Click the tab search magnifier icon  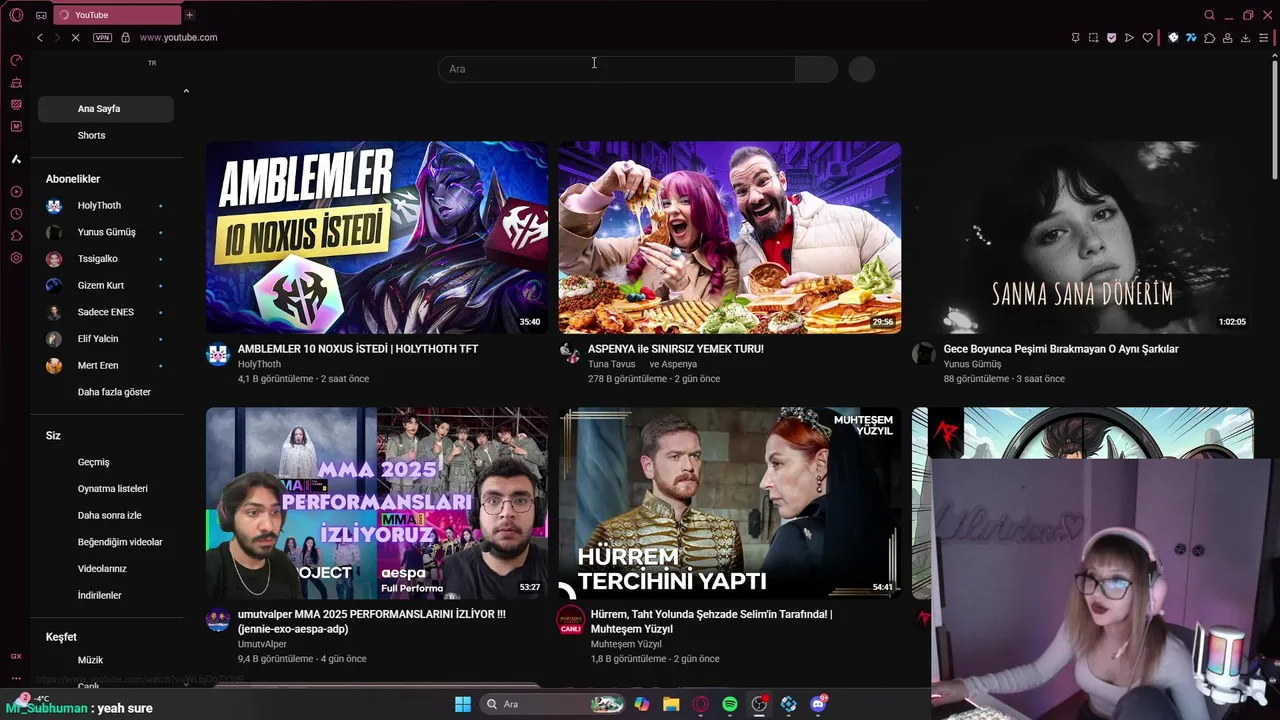[1209, 15]
